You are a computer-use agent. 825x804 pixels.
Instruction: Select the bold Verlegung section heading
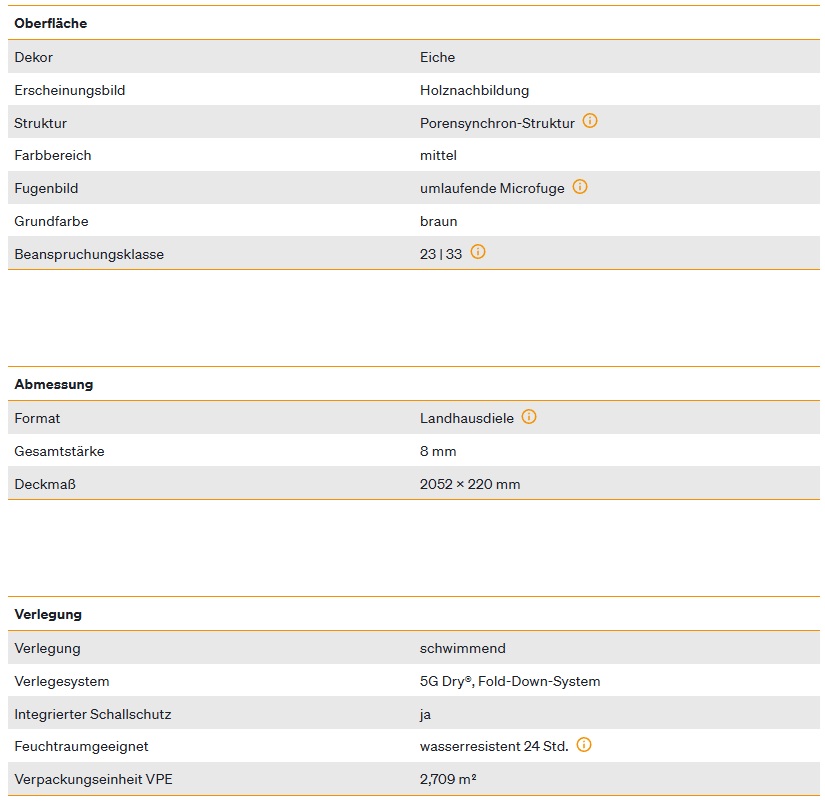click(x=48, y=615)
